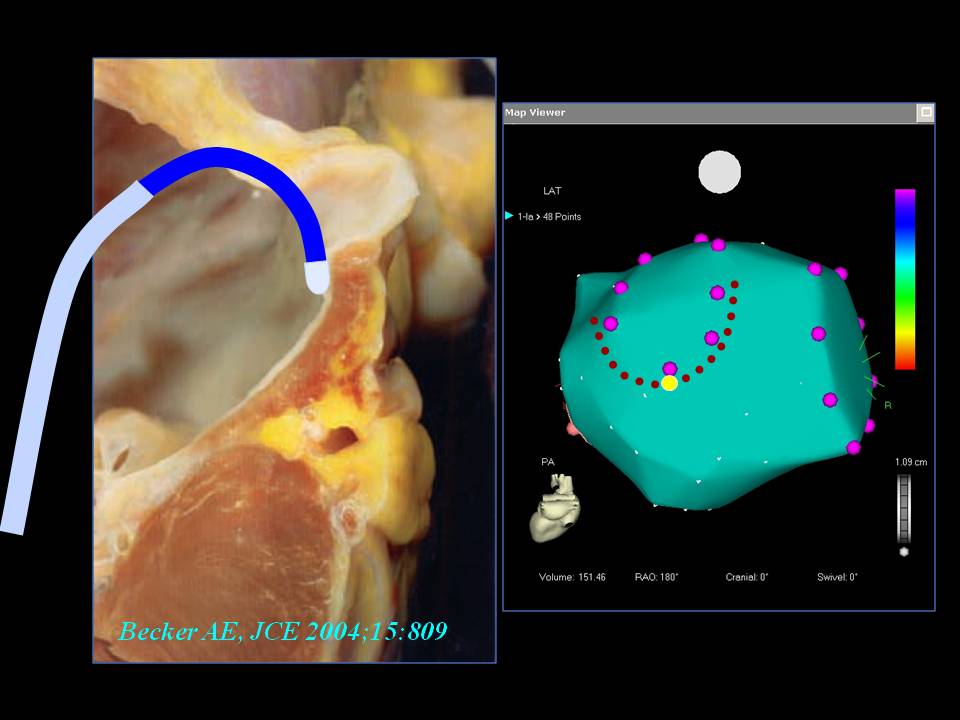Expand the 1-la map arrow
960x720 pixels.
tap(509, 216)
